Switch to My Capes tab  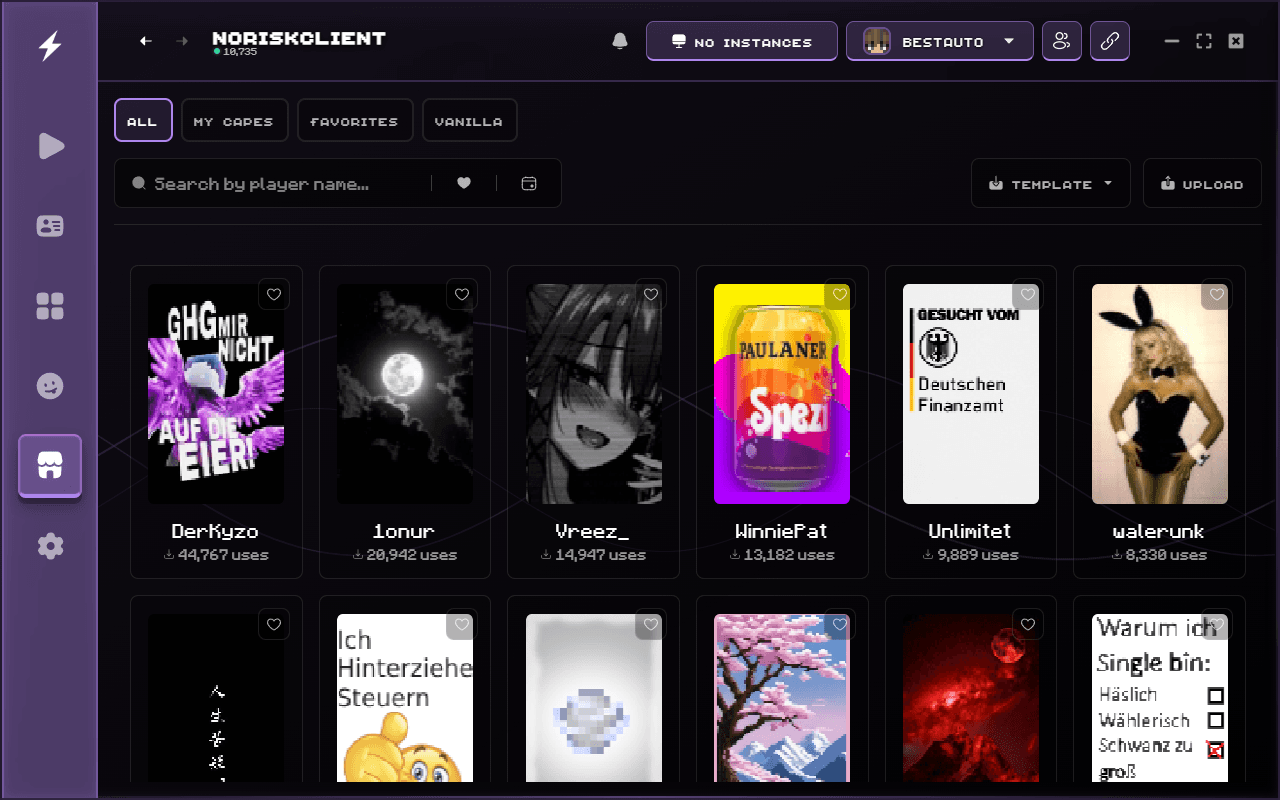click(234, 120)
